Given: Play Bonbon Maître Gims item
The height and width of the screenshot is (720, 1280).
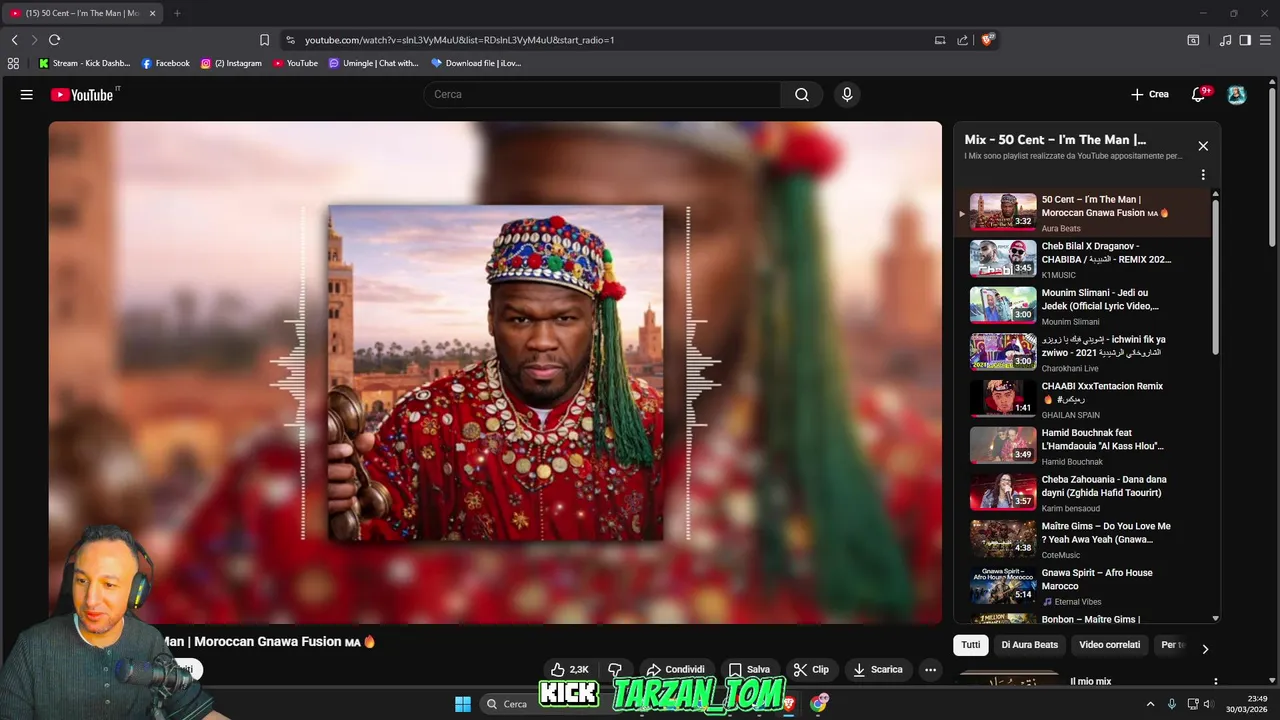Looking at the screenshot, I should point(1084,620).
